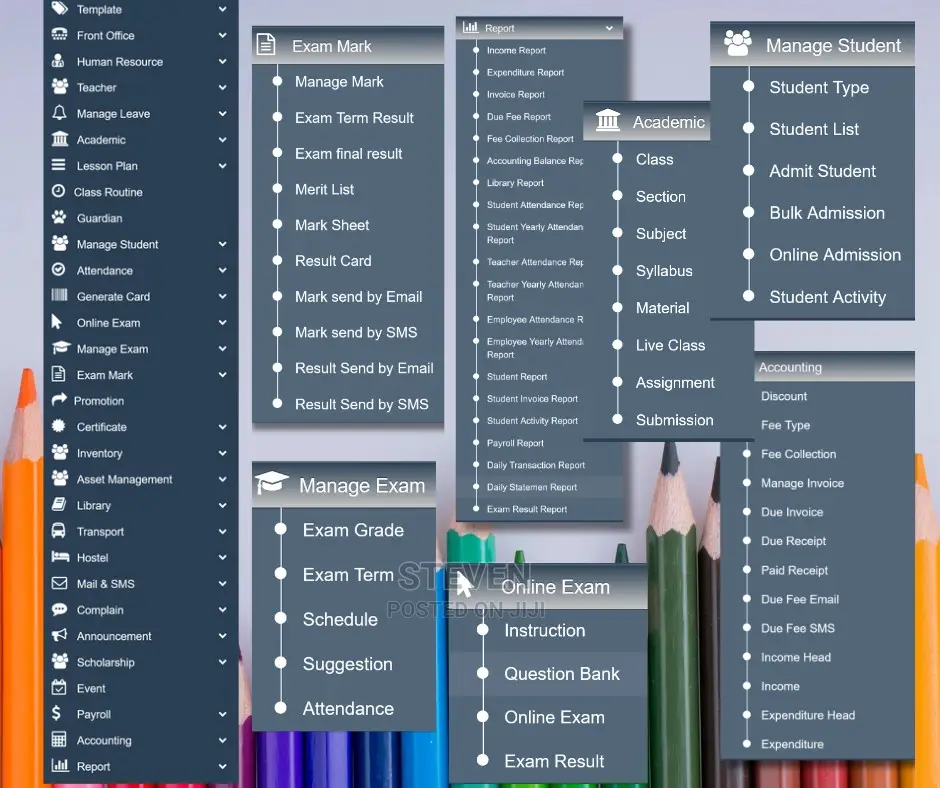Viewport: 940px width, 788px height.
Task: Open Student List in Manage Student panel
Action: [814, 129]
